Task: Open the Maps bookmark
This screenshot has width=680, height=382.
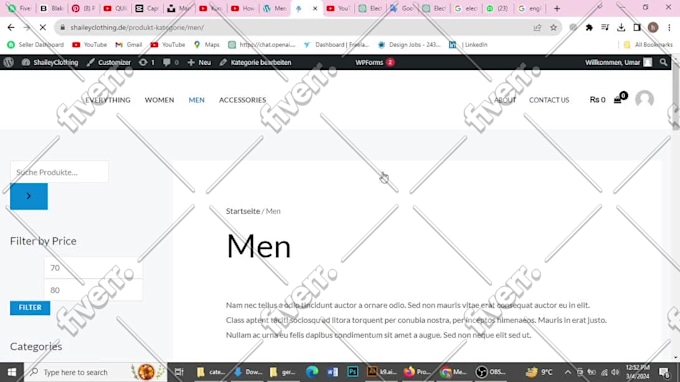Action: pyautogui.click(x=207, y=44)
